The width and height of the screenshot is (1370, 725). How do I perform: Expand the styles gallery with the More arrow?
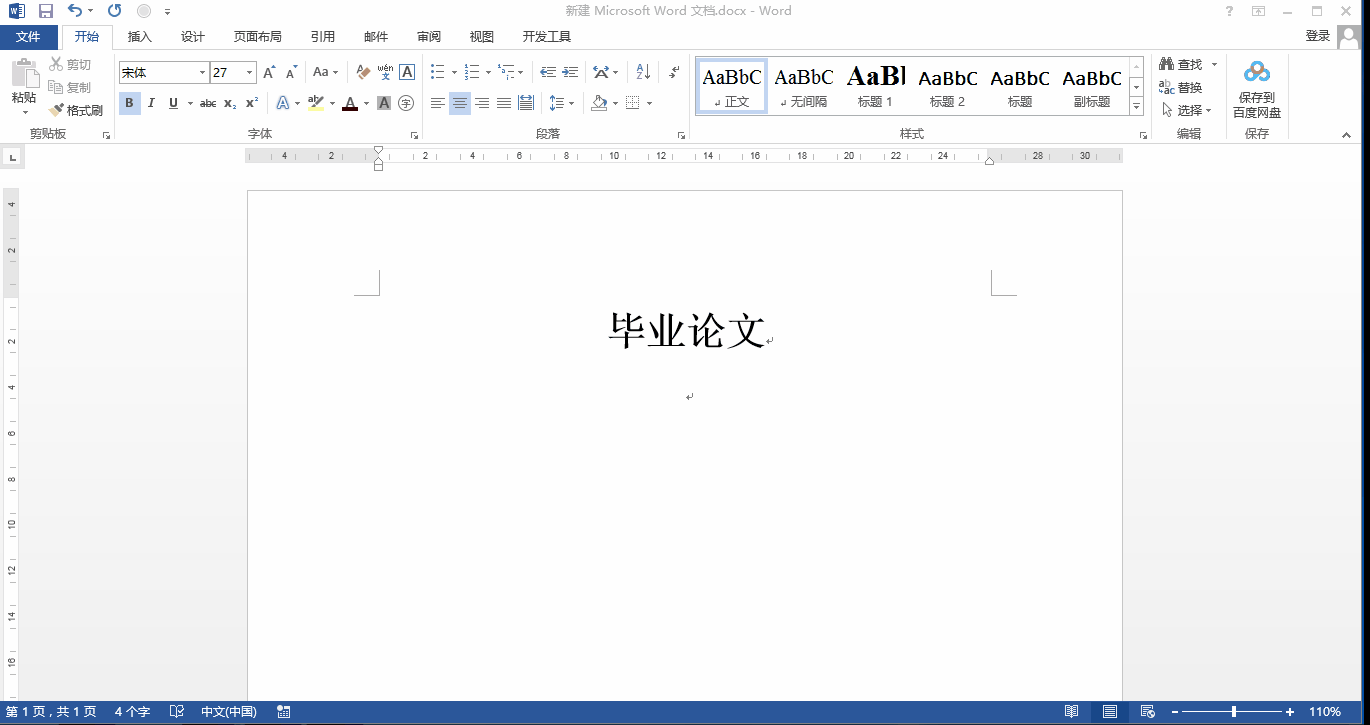[1136, 106]
